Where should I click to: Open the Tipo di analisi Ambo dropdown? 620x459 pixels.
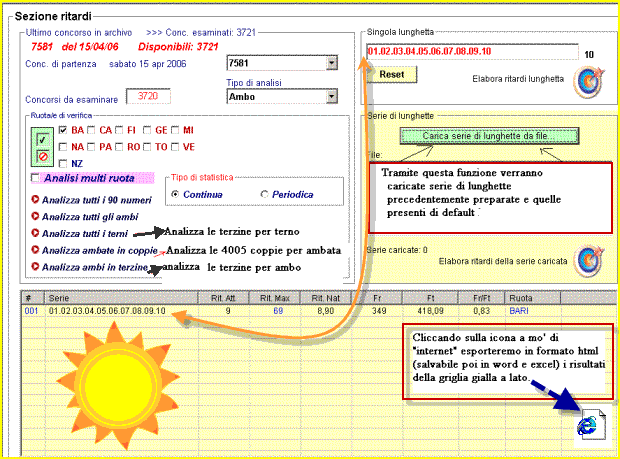(x=332, y=96)
